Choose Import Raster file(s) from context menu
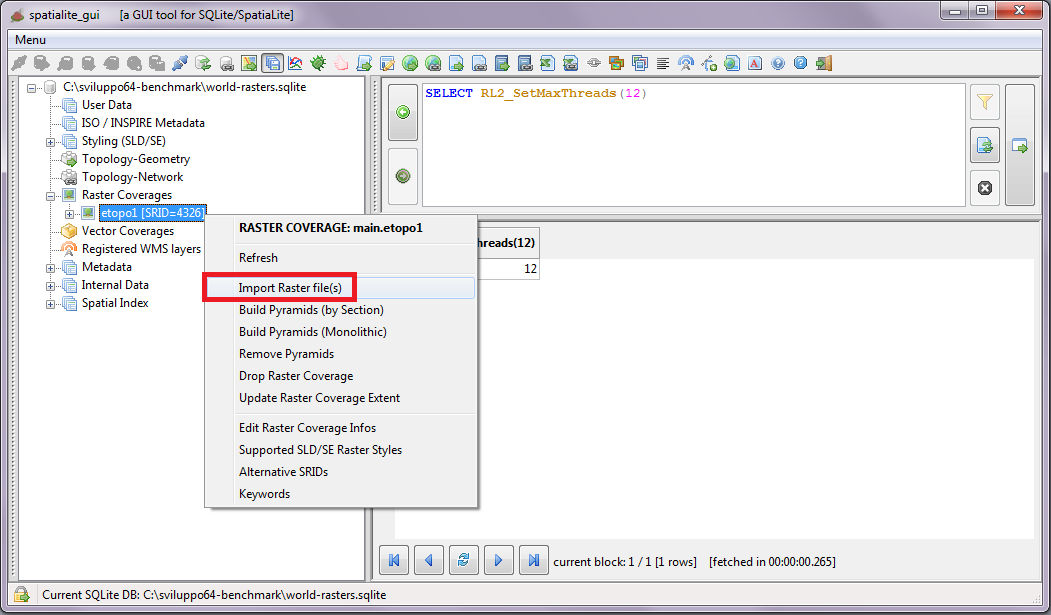Viewport: 1051px width, 615px height. (x=341, y=287)
